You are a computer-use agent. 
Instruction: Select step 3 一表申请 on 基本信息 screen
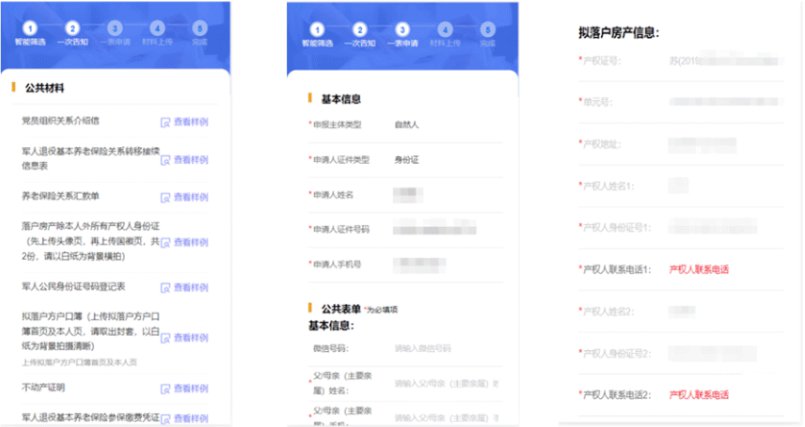402,35
